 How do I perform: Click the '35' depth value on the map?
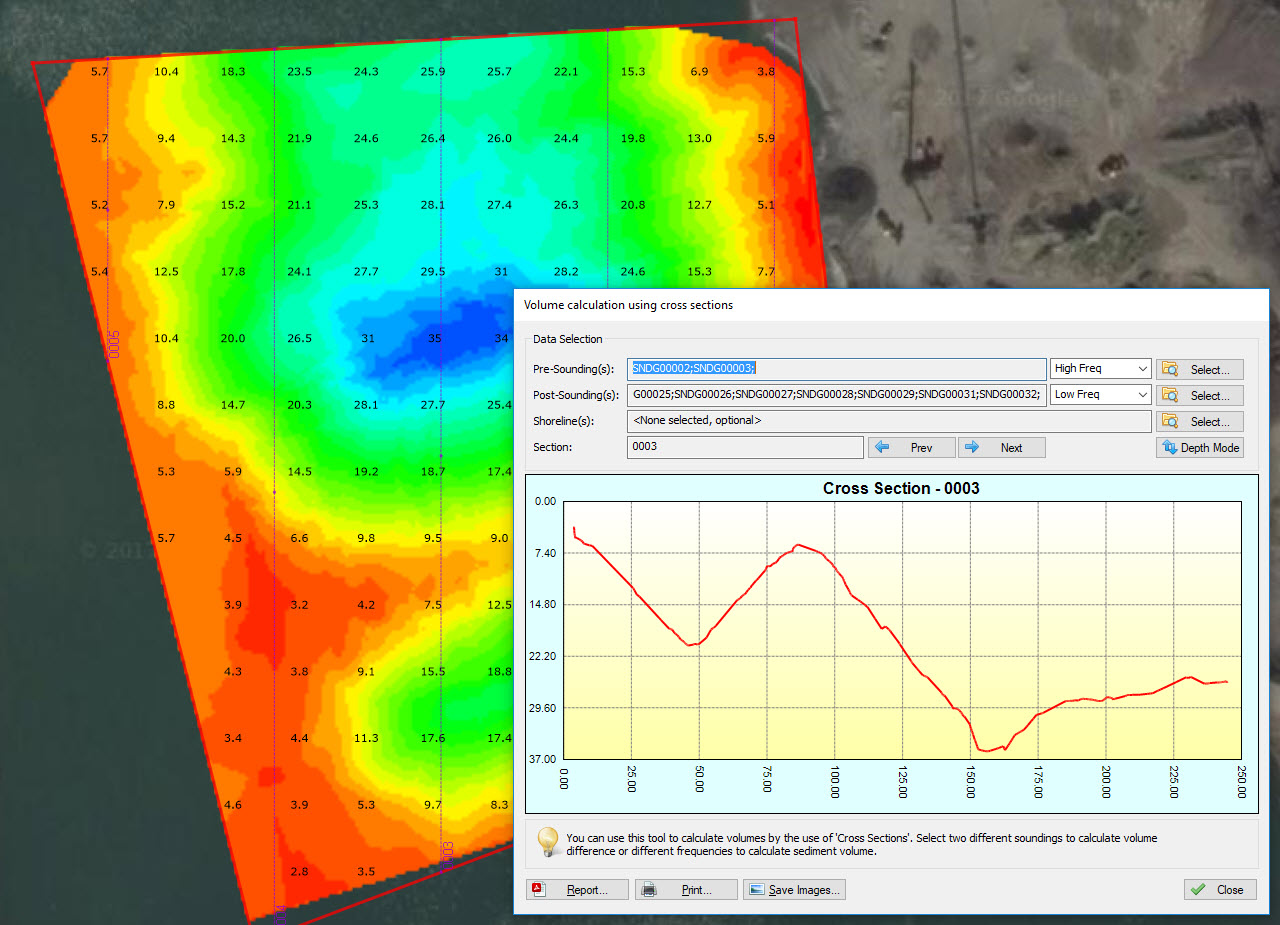click(435, 339)
